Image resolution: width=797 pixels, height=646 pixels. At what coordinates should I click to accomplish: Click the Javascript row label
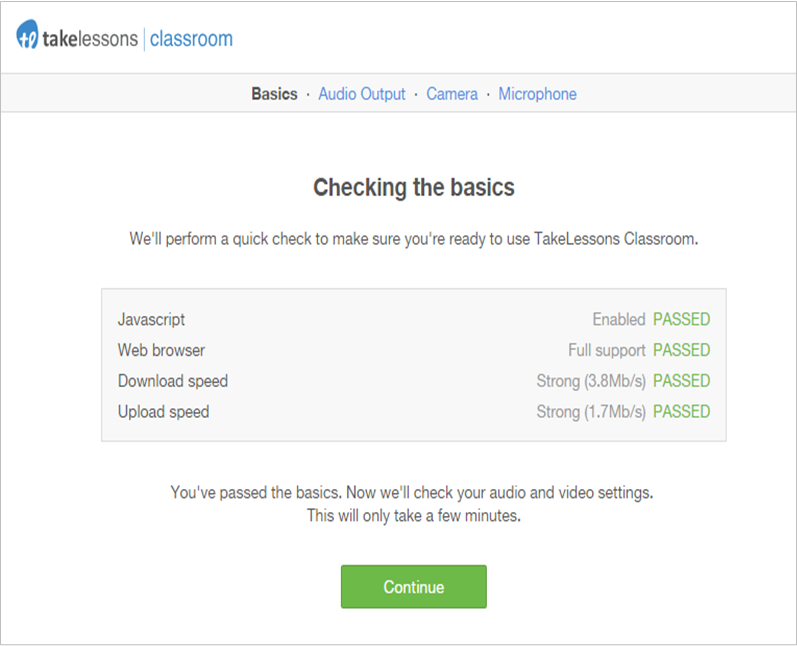(x=151, y=319)
